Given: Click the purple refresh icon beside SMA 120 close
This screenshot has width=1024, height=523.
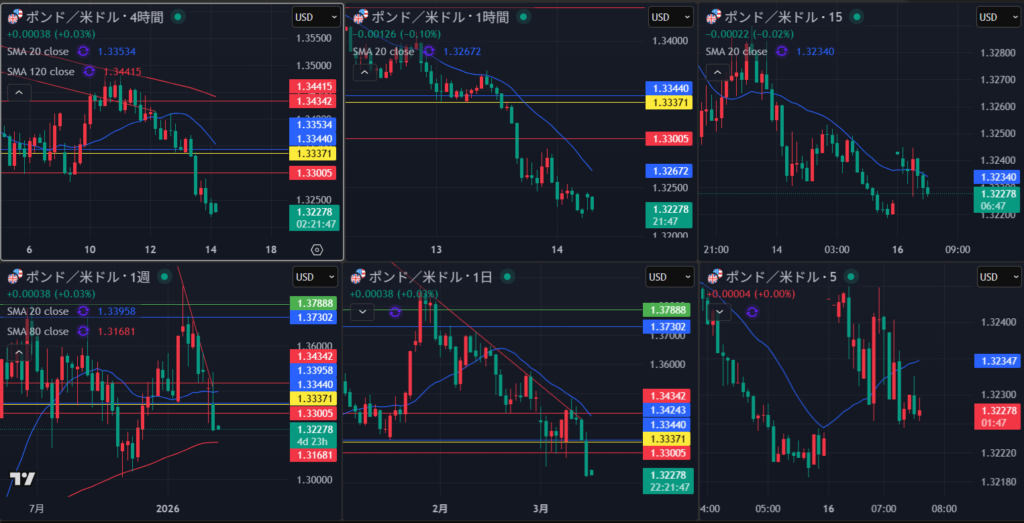Looking at the screenshot, I should (89, 71).
